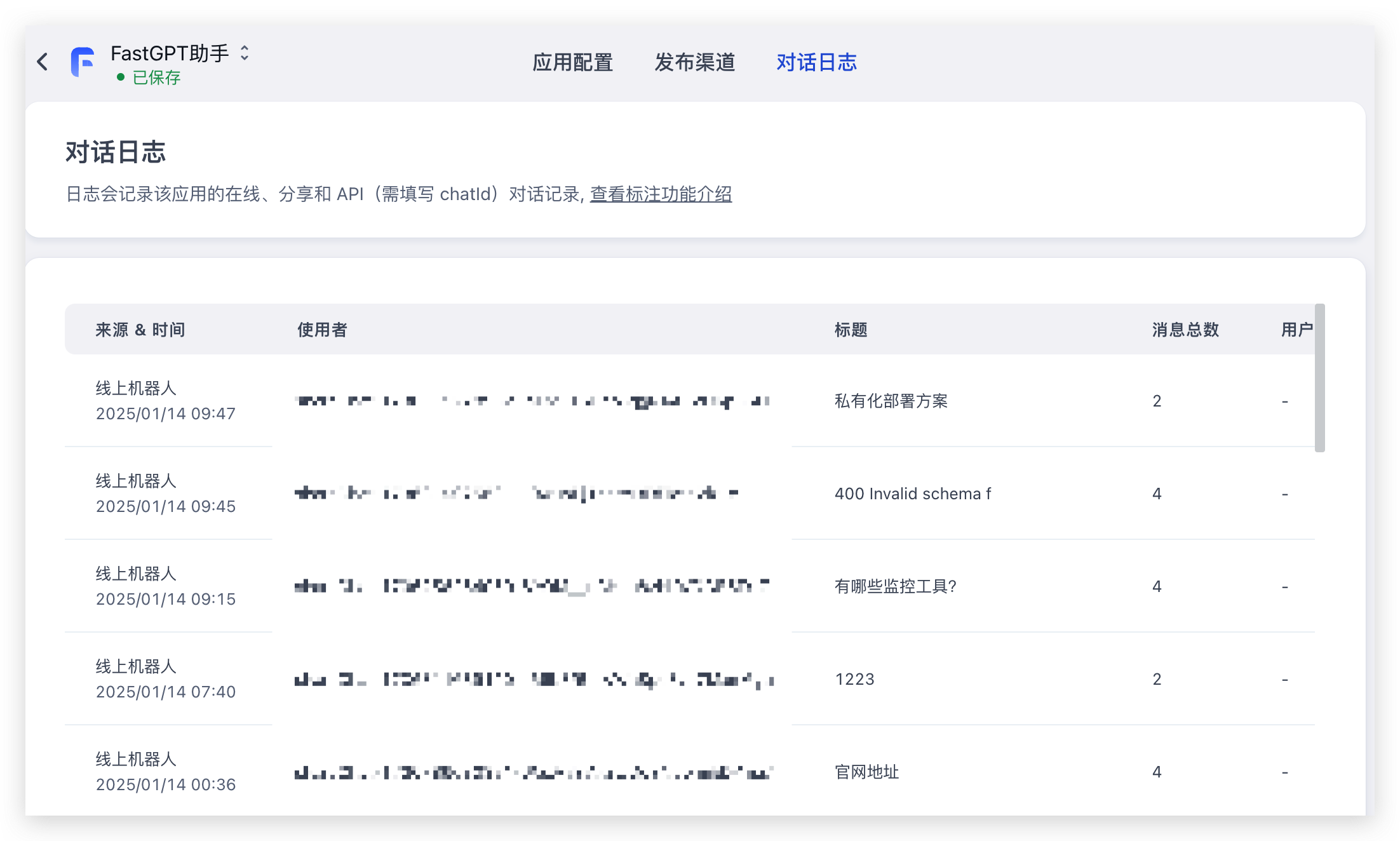Screen dimensions: 1400x841
Task: Click the blurred user of 07:40 log
Action: [534, 680]
